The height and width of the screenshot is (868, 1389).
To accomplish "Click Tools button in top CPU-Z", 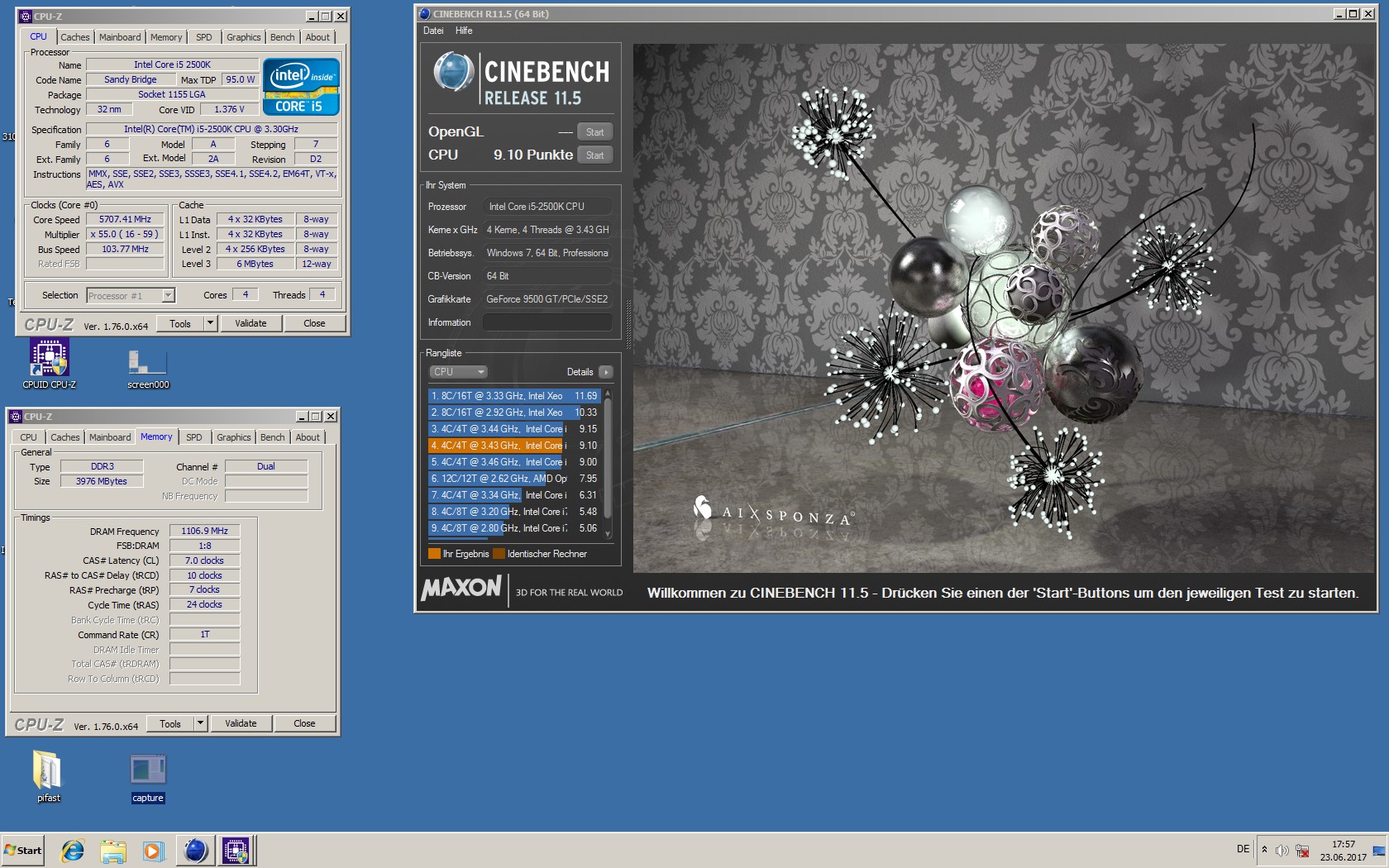I will (x=180, y=324).
